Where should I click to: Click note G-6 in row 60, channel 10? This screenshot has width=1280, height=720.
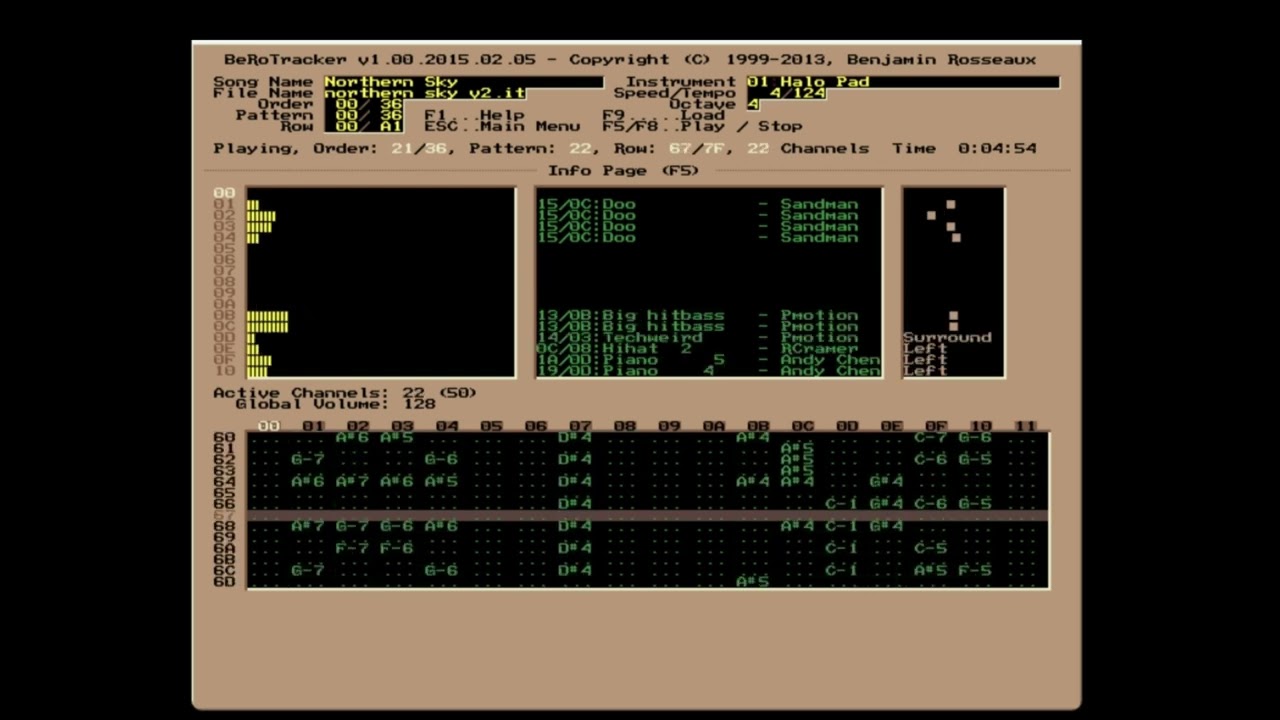975,437
